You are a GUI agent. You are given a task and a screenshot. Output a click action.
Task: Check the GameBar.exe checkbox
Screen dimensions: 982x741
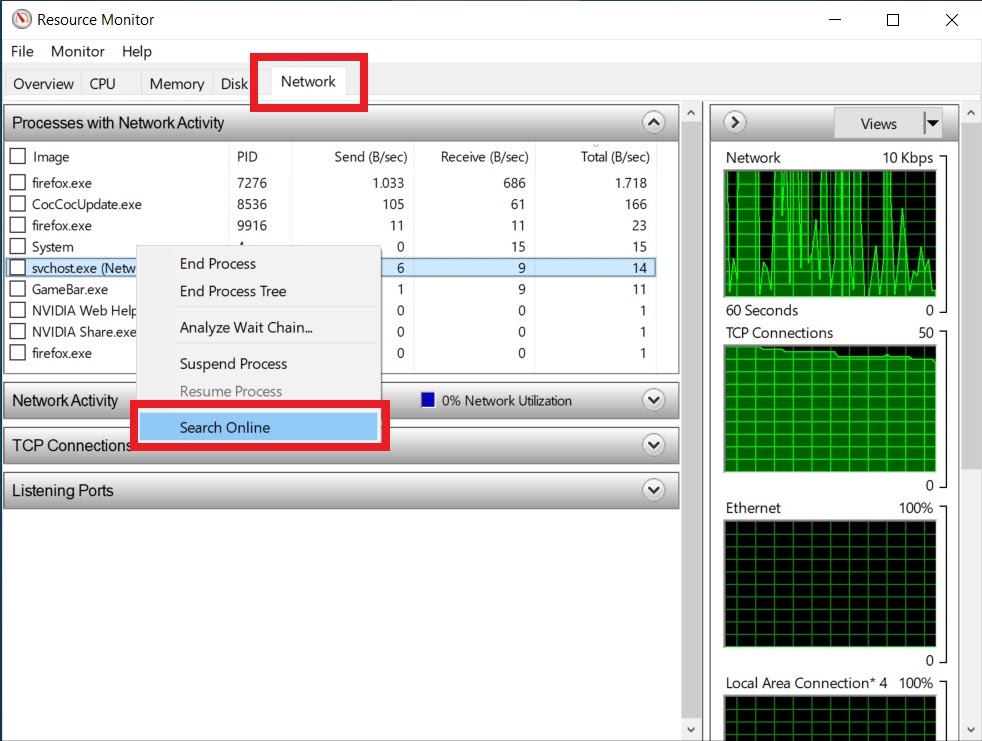pyautogui.click(x=18, y=289)
